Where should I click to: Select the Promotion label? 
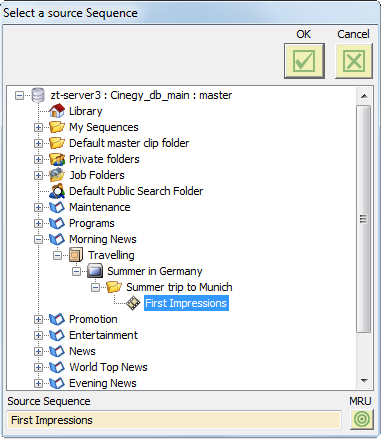93,319
